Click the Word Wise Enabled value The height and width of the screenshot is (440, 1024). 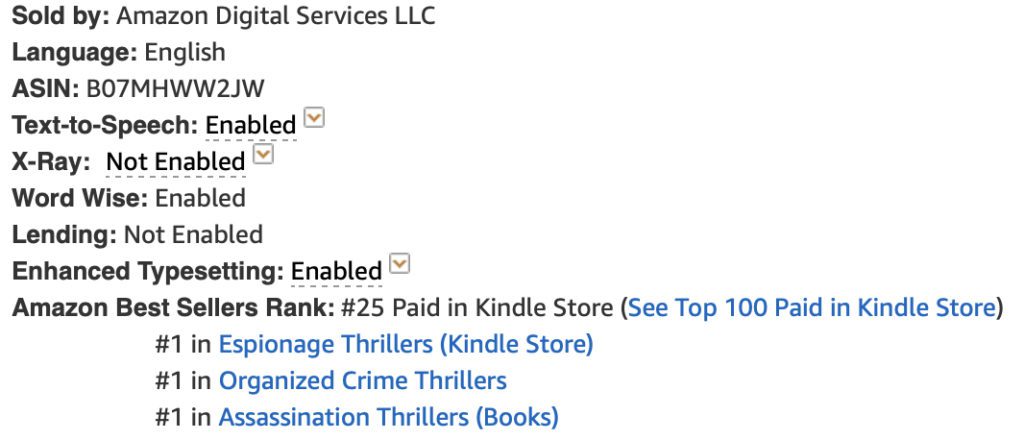click(x=200, y=198)
